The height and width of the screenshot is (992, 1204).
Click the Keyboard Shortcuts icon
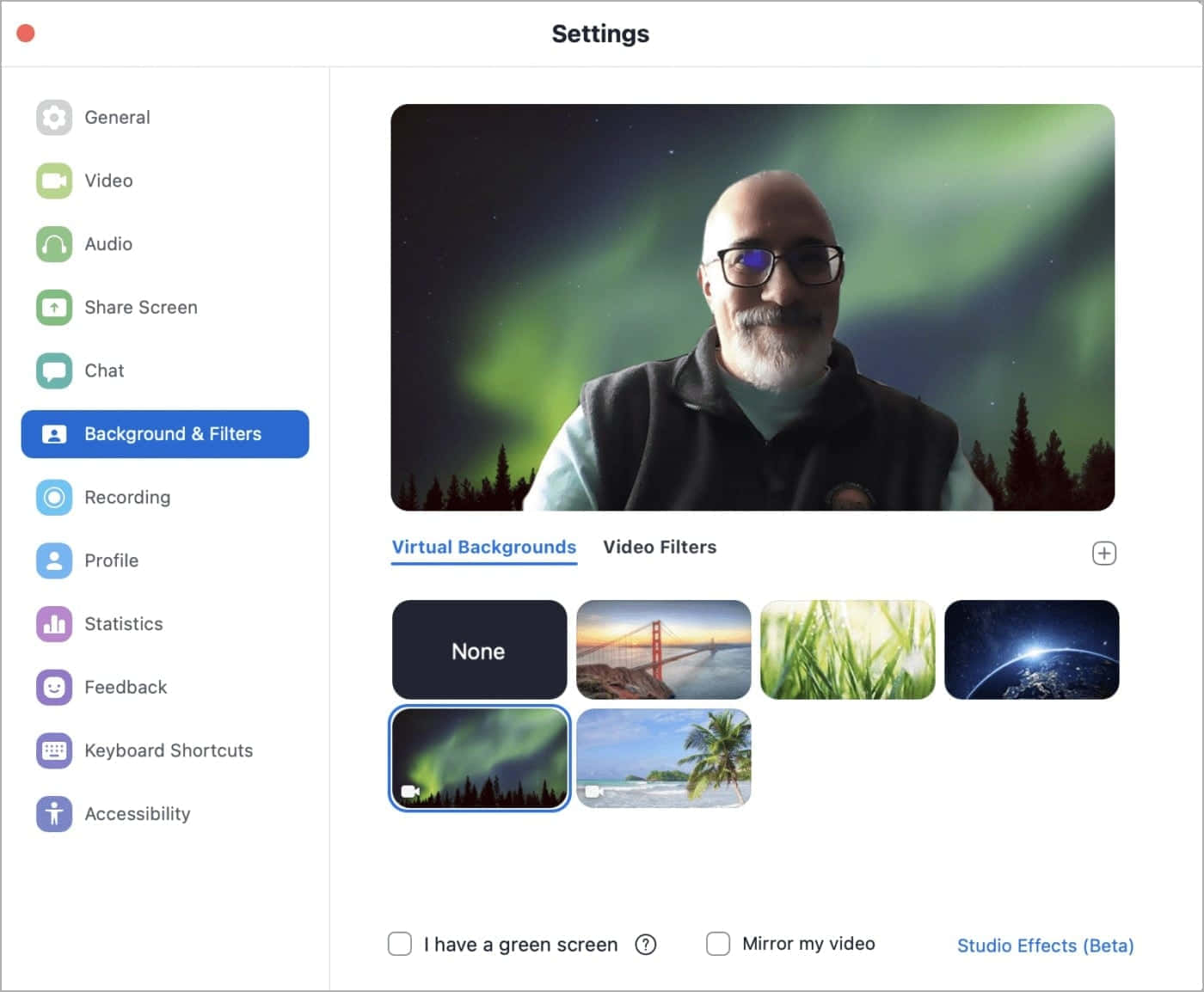[54, 750]
